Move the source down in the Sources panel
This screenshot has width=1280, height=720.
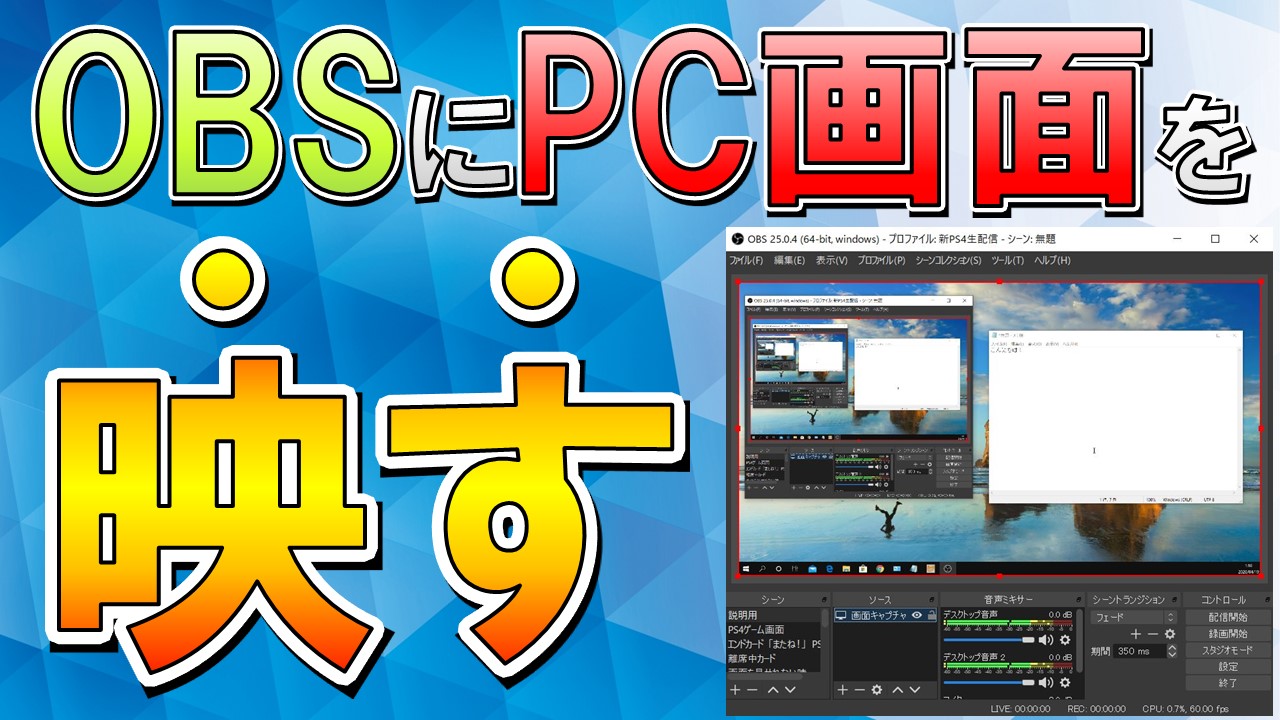click(915, 690)
